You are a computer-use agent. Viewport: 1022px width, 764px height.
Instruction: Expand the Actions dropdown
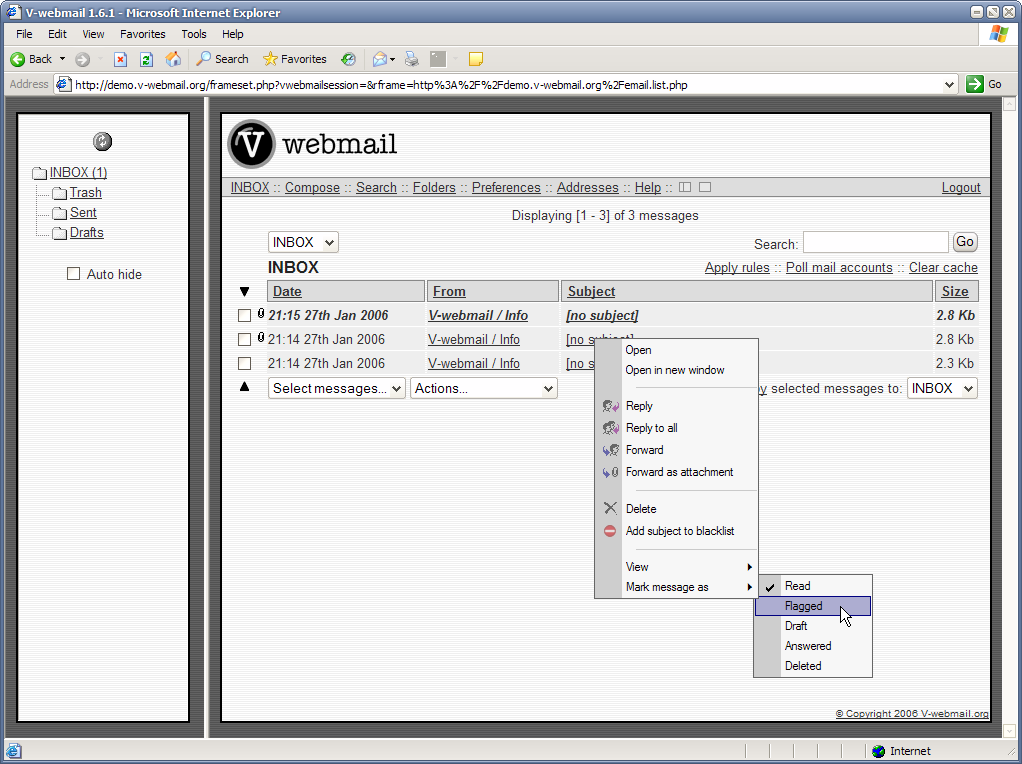484,389
